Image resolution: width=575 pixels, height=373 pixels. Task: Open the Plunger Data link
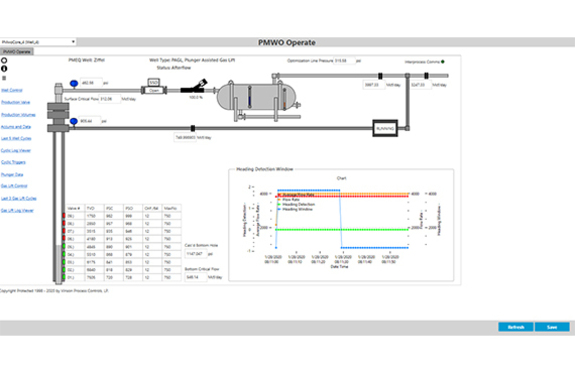click(x=12, y=175)
